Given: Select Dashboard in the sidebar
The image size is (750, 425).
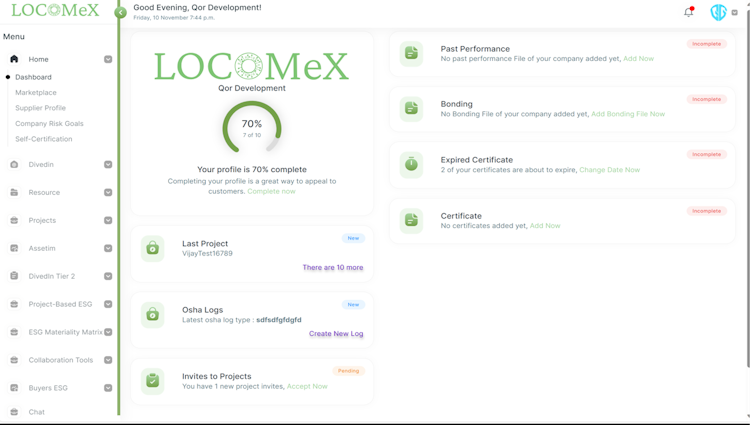Looking at the screenshot, I should [x=33, y=77].
